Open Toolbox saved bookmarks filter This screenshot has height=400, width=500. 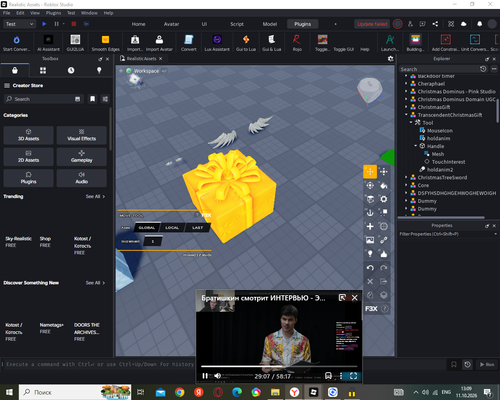pyautogui.click(x=92, y=99)
